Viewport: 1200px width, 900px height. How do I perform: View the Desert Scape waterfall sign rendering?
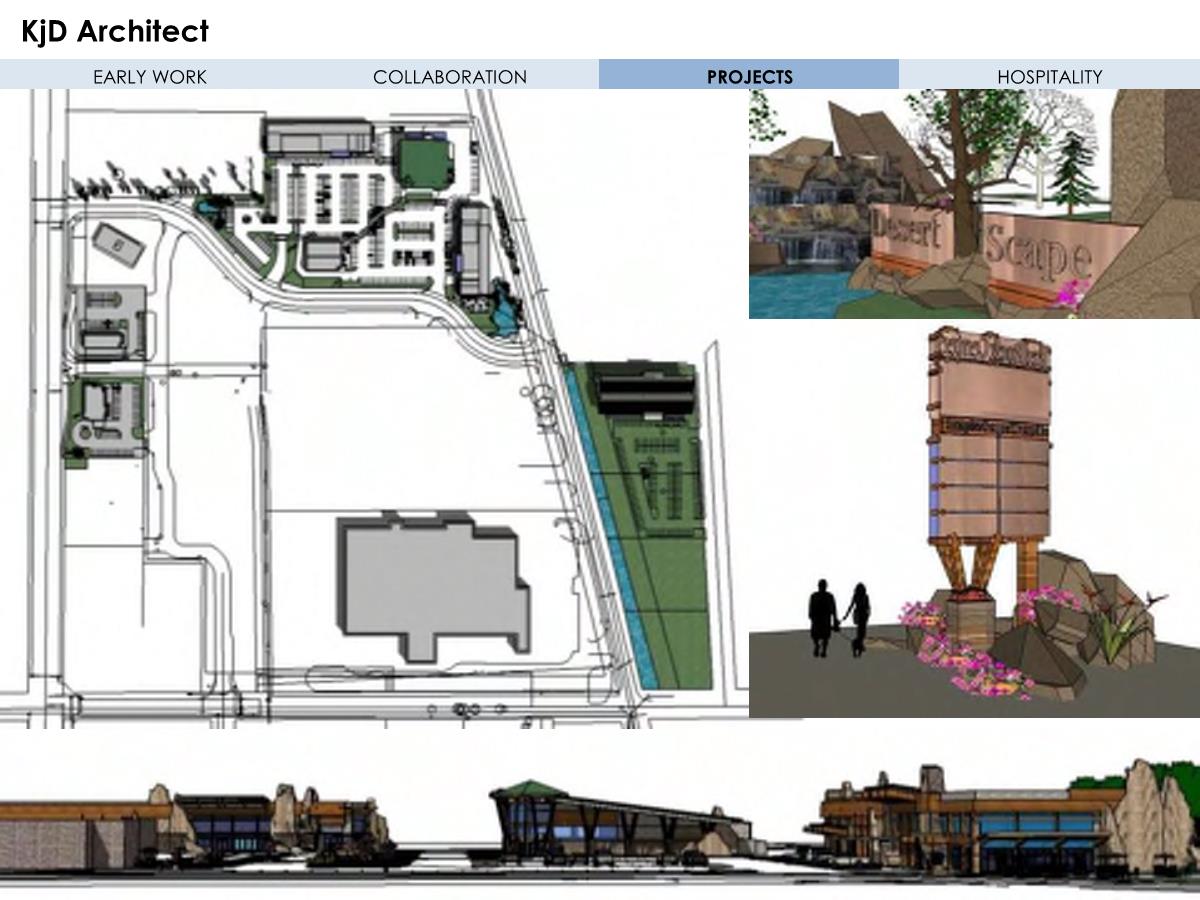[974, 204]
